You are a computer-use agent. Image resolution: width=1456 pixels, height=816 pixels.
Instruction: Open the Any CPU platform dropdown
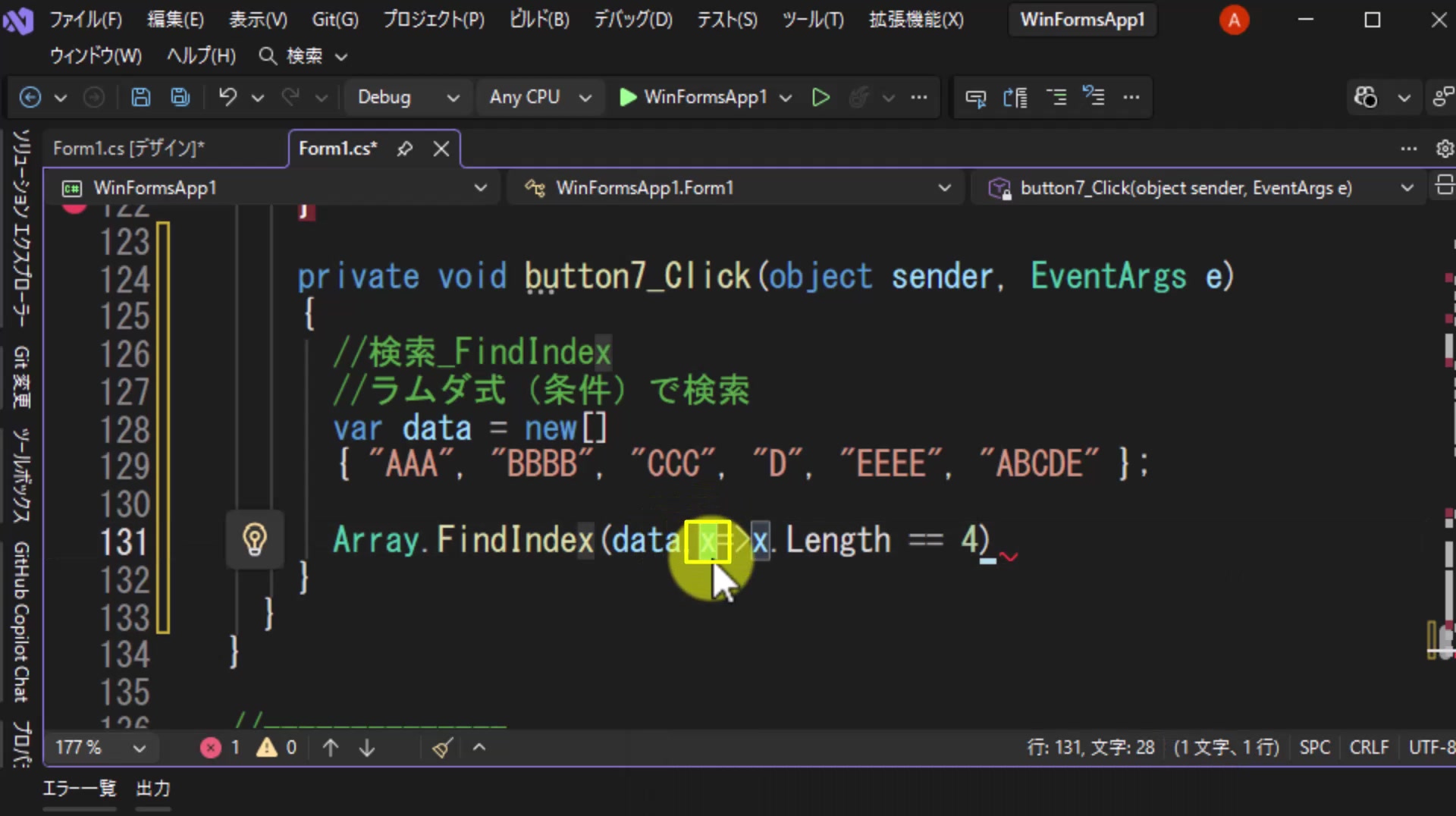(x=540, y=97)
